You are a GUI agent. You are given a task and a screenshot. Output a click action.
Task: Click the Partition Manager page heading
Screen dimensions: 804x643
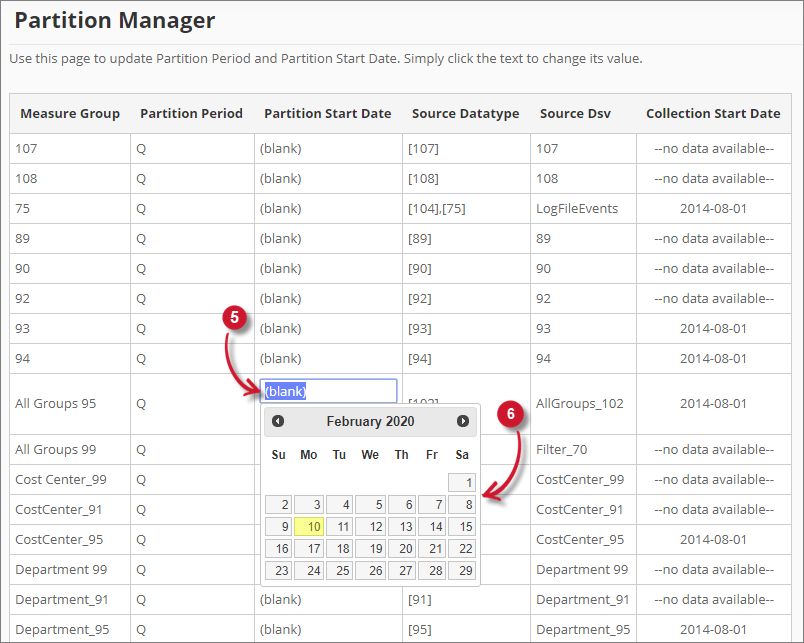[x=115, y=21]
